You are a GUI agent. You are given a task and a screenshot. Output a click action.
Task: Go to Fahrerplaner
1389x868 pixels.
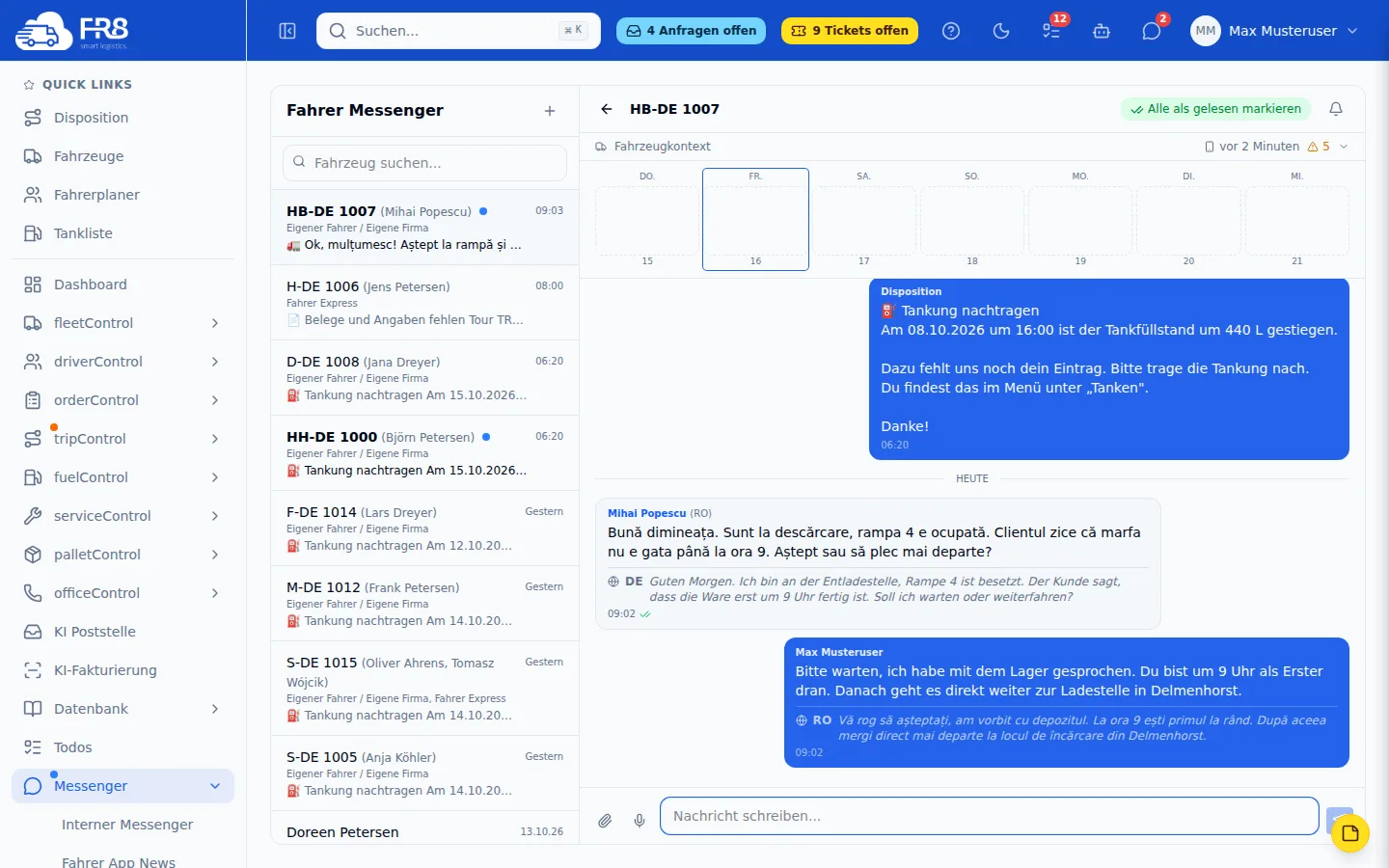click(x=123, y=195)
